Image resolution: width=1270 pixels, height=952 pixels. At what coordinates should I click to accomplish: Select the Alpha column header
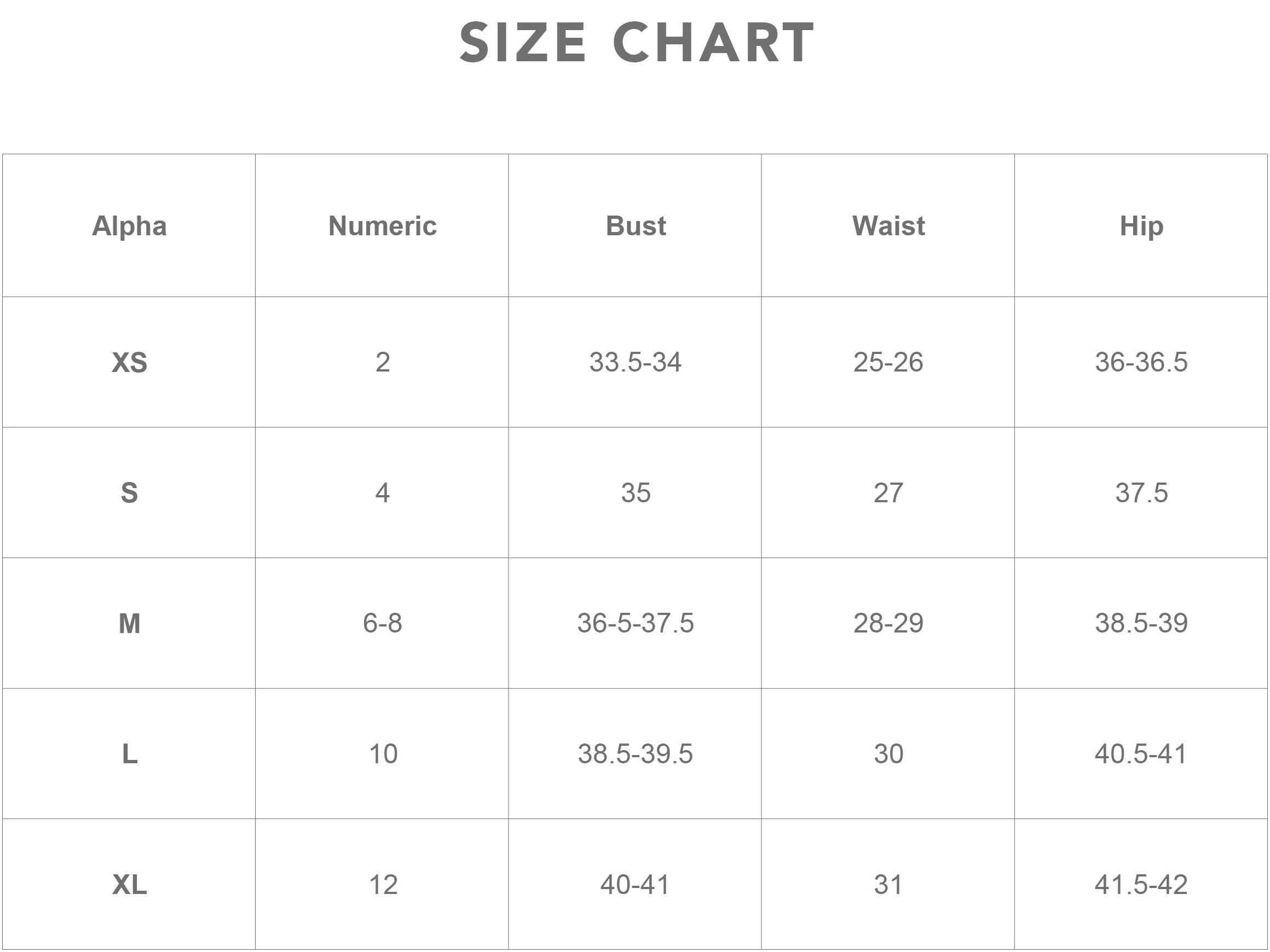pos(129,226)
